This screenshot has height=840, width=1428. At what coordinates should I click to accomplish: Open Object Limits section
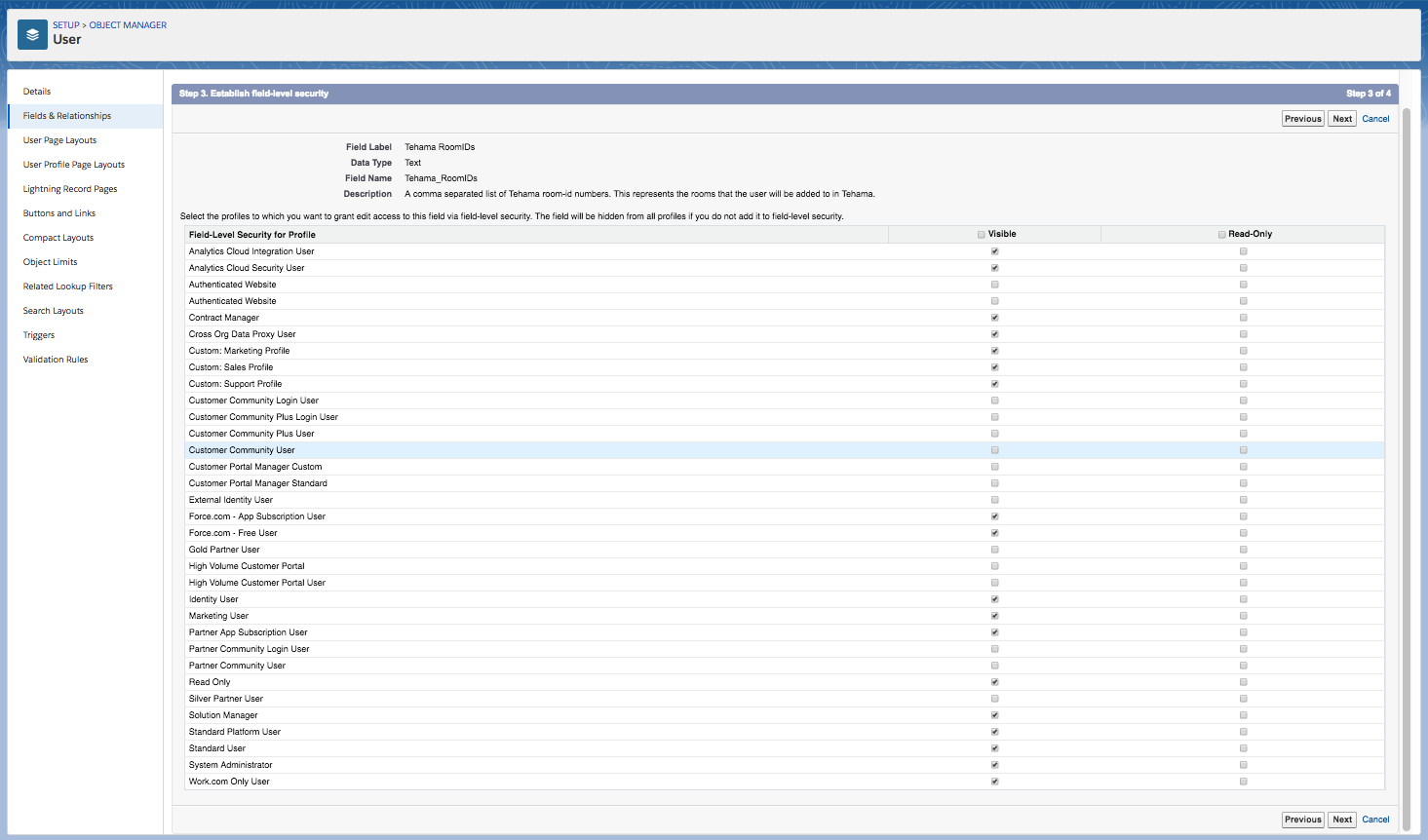click(51, 262)
